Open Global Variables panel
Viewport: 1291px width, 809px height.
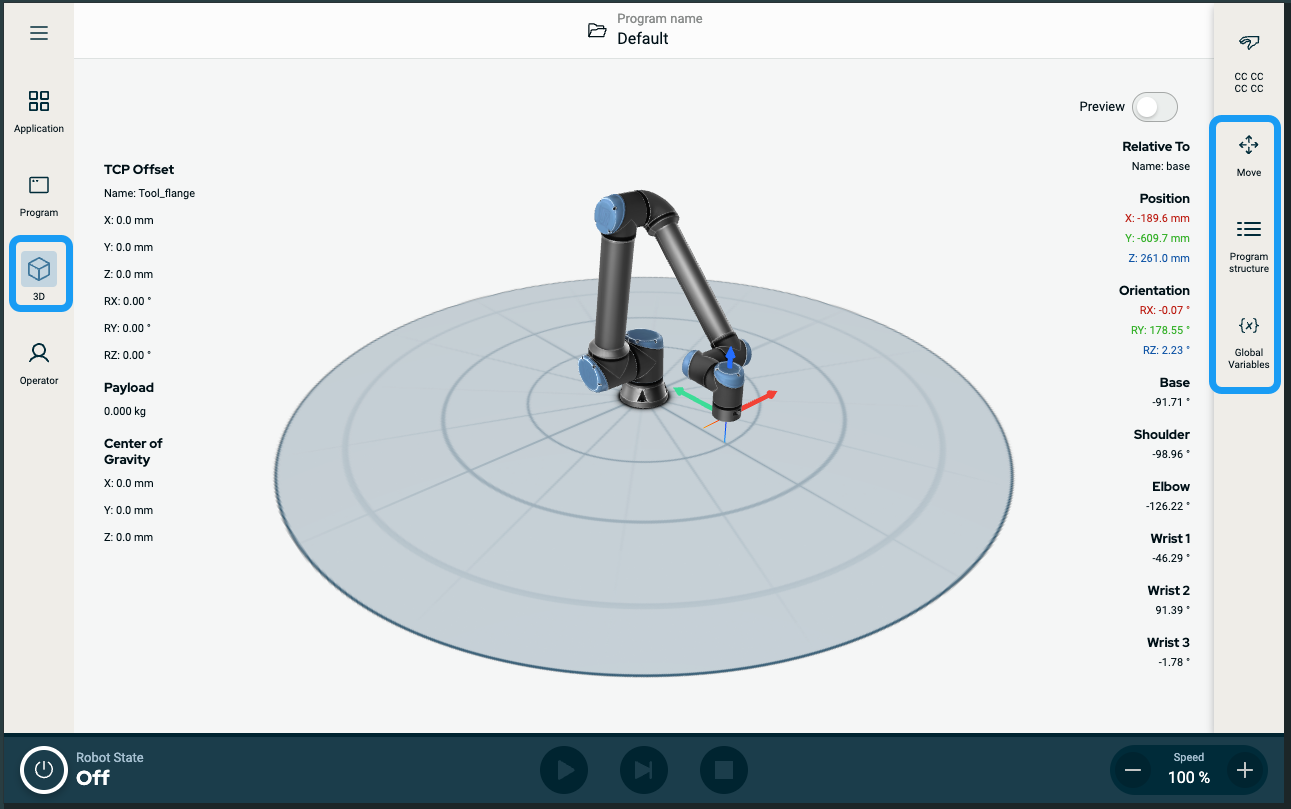(1248, 341)
